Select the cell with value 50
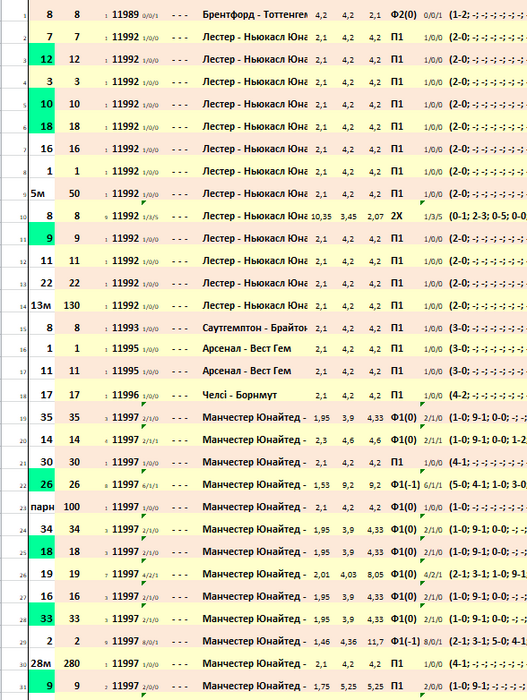This screenshot has width=527, height=700. 74,194
